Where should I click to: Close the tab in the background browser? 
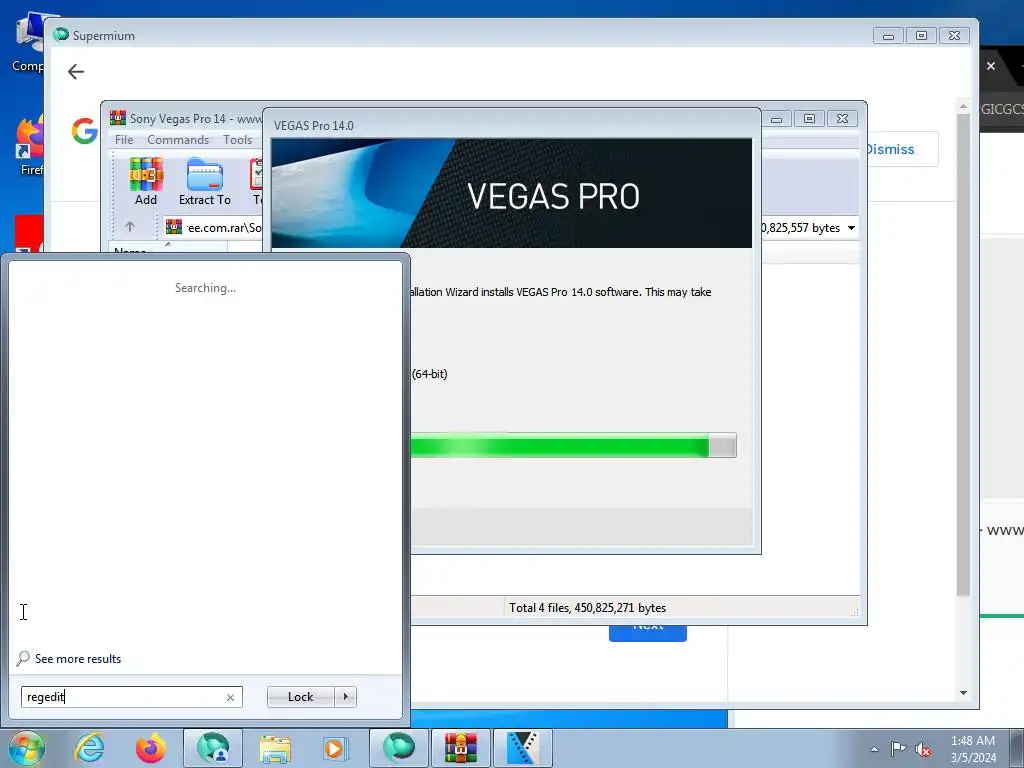[991, 66]
